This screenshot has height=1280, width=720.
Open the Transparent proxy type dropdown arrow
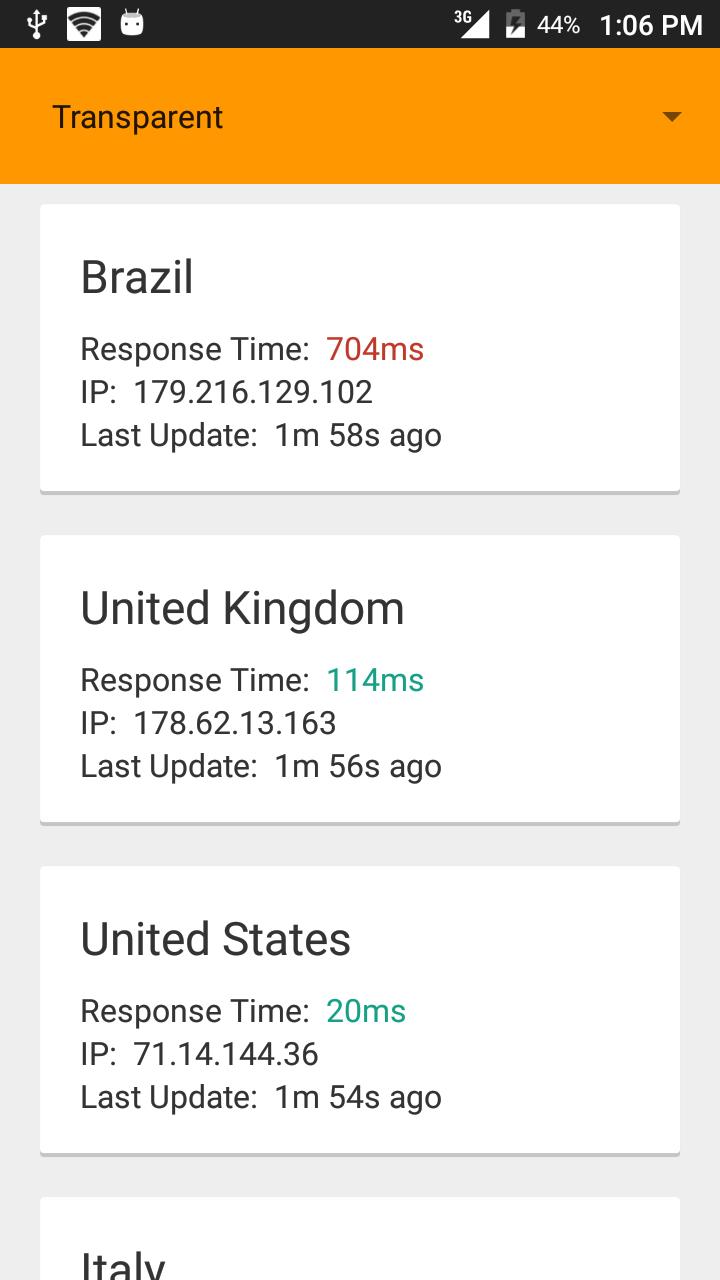(672, 117)
